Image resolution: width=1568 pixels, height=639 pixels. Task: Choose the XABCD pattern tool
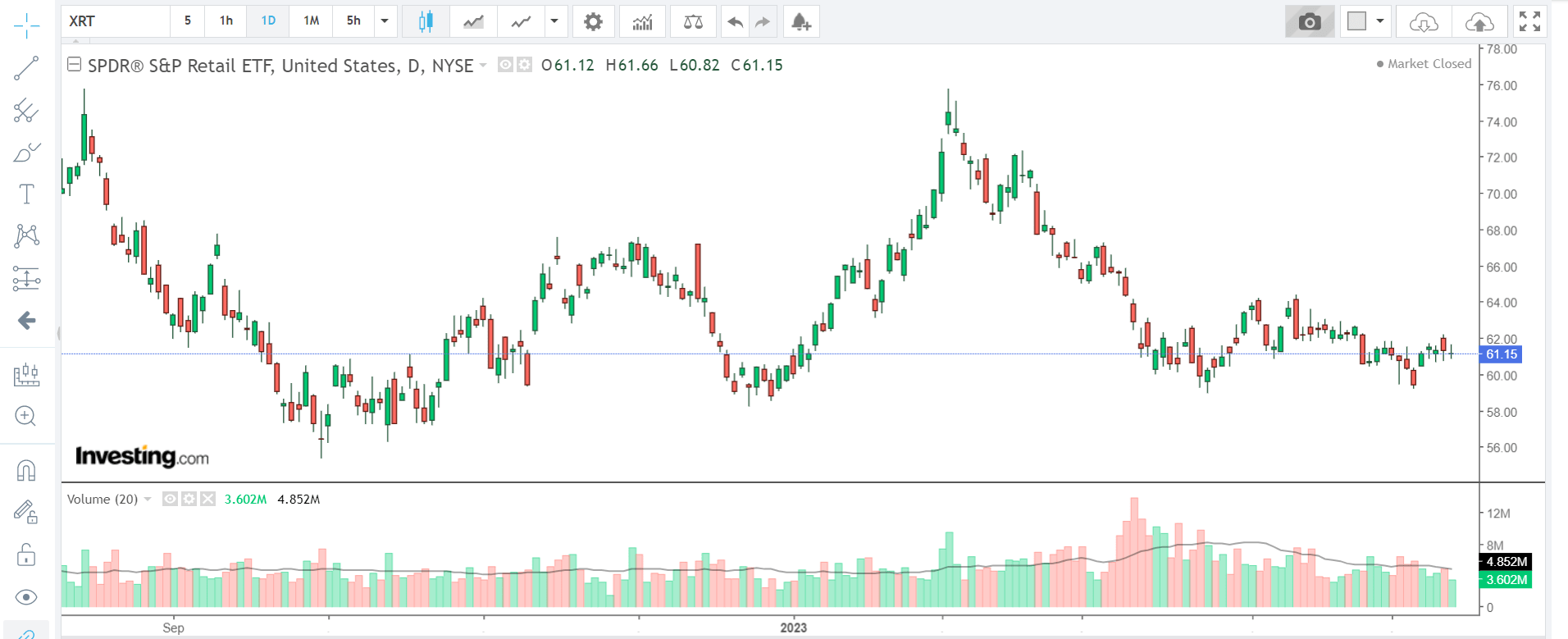pyautogui.click(x=26, y=236)
